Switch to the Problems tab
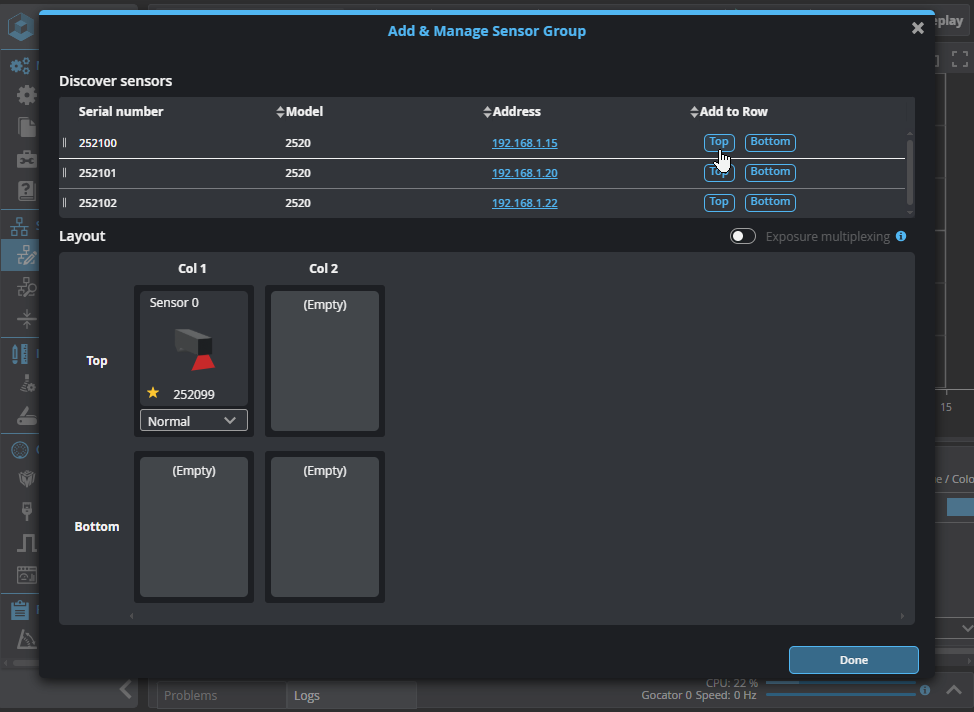The width and height of the screenshot is (974, 712). coord(190,695)
